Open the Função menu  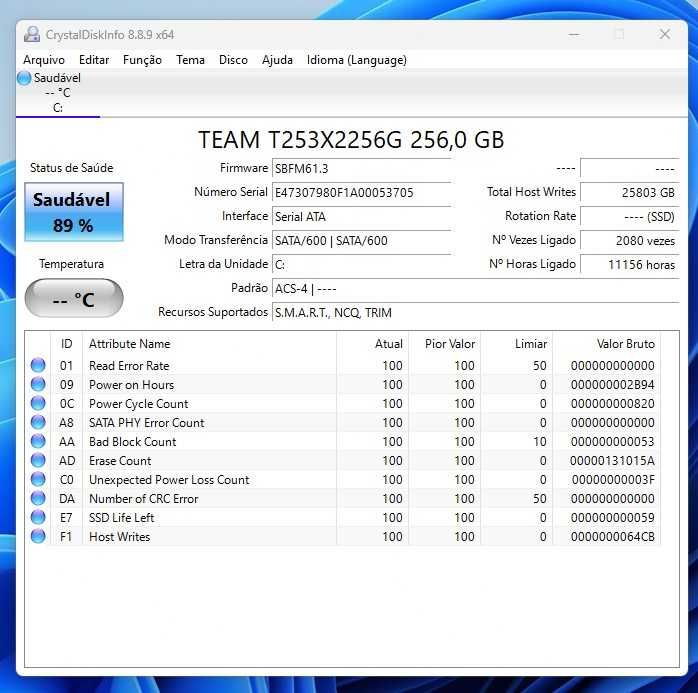(142, 60)
